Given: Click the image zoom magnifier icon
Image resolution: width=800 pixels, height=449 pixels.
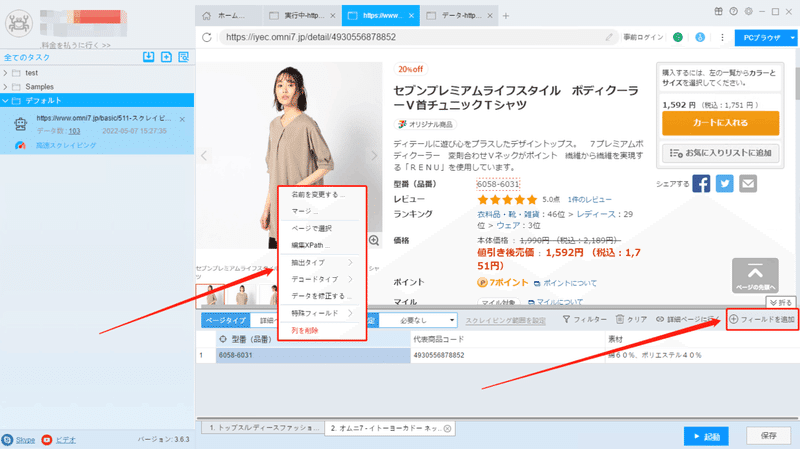Looking at the screenshot, I should tap(374, 240).
